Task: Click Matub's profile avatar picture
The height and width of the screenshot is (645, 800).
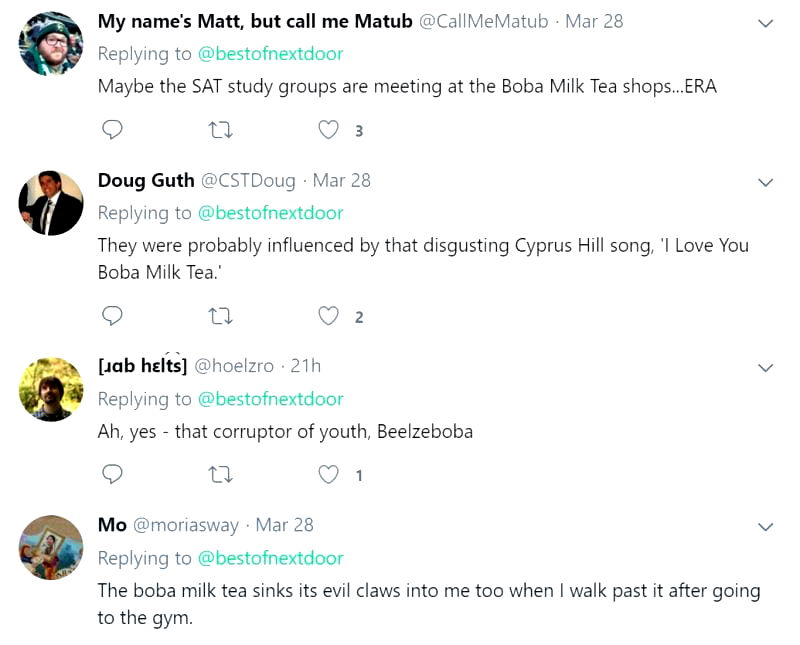Action: [51, 44]
